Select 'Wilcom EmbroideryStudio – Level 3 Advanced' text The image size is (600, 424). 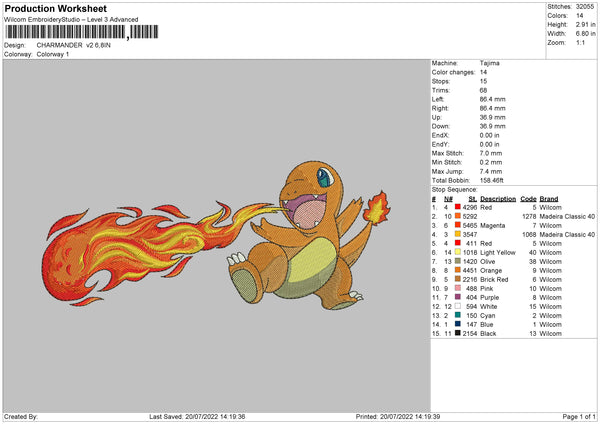point(71,20)
